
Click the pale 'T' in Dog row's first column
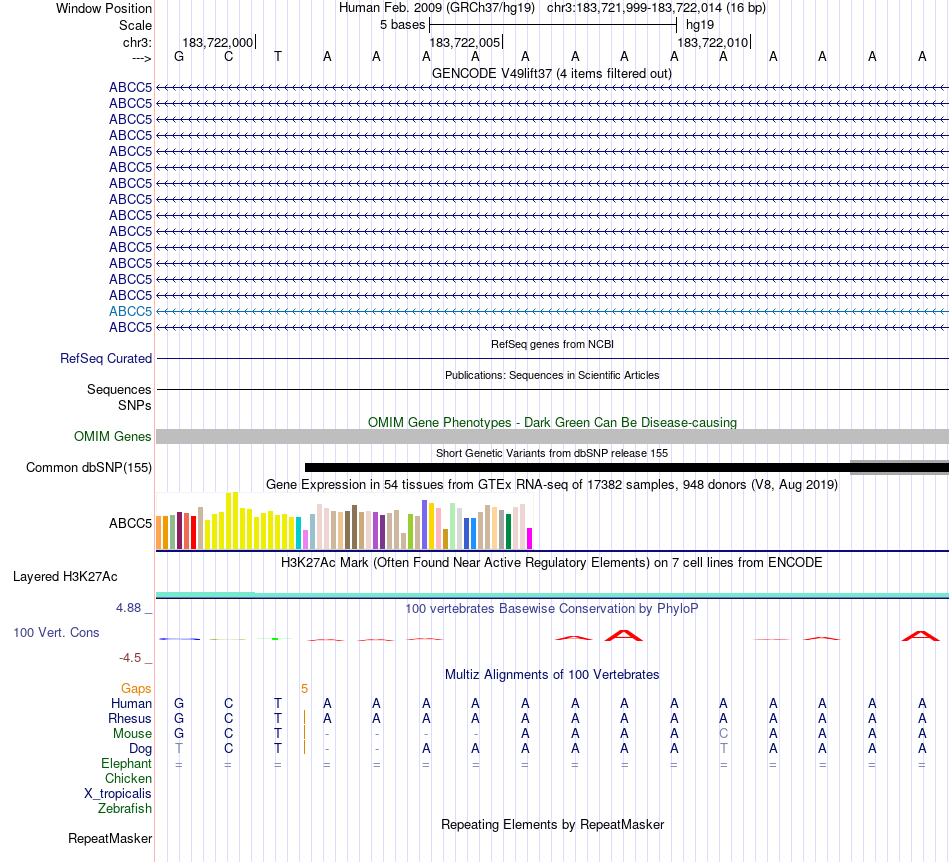pyautogui.click(x=179, y=749)
